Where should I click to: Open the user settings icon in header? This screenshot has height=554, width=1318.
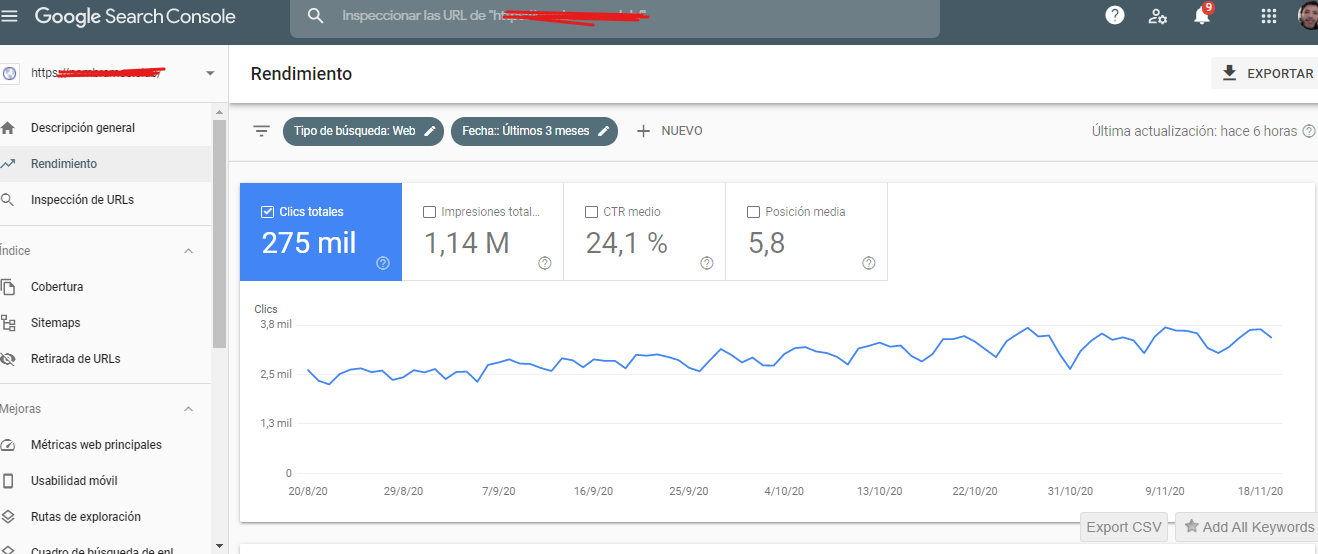pyautogui.click(x=1158, y=16)
